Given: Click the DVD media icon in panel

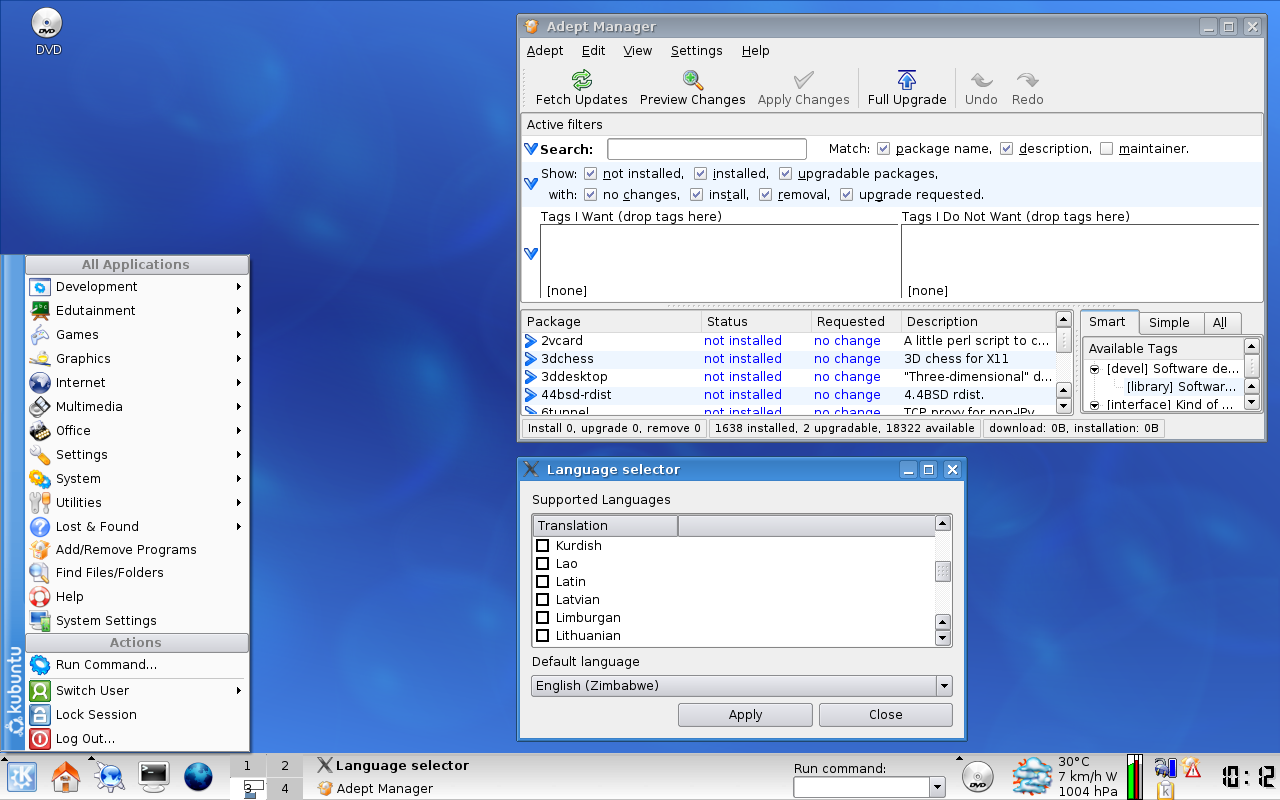Looking at the screenshot, I should 978,776.
